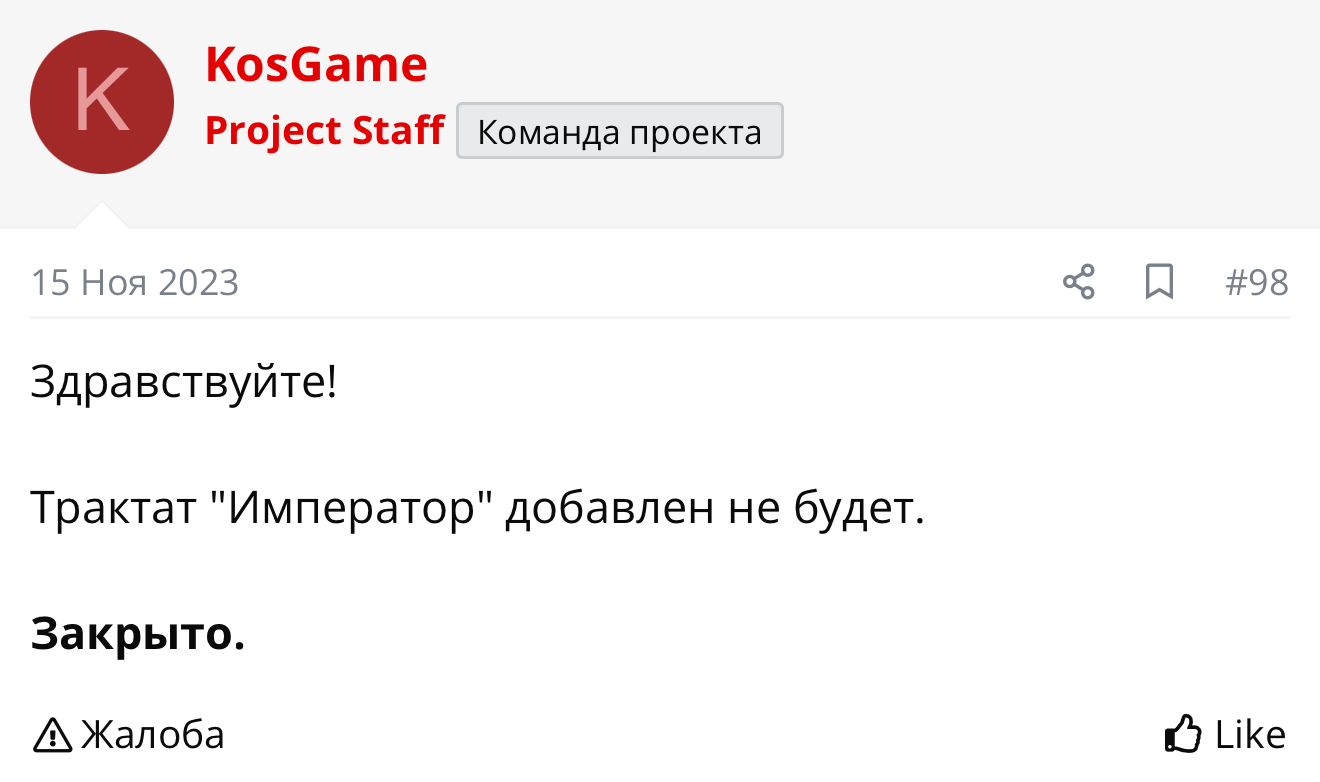Click the divider line below the date row

point(660,318)
